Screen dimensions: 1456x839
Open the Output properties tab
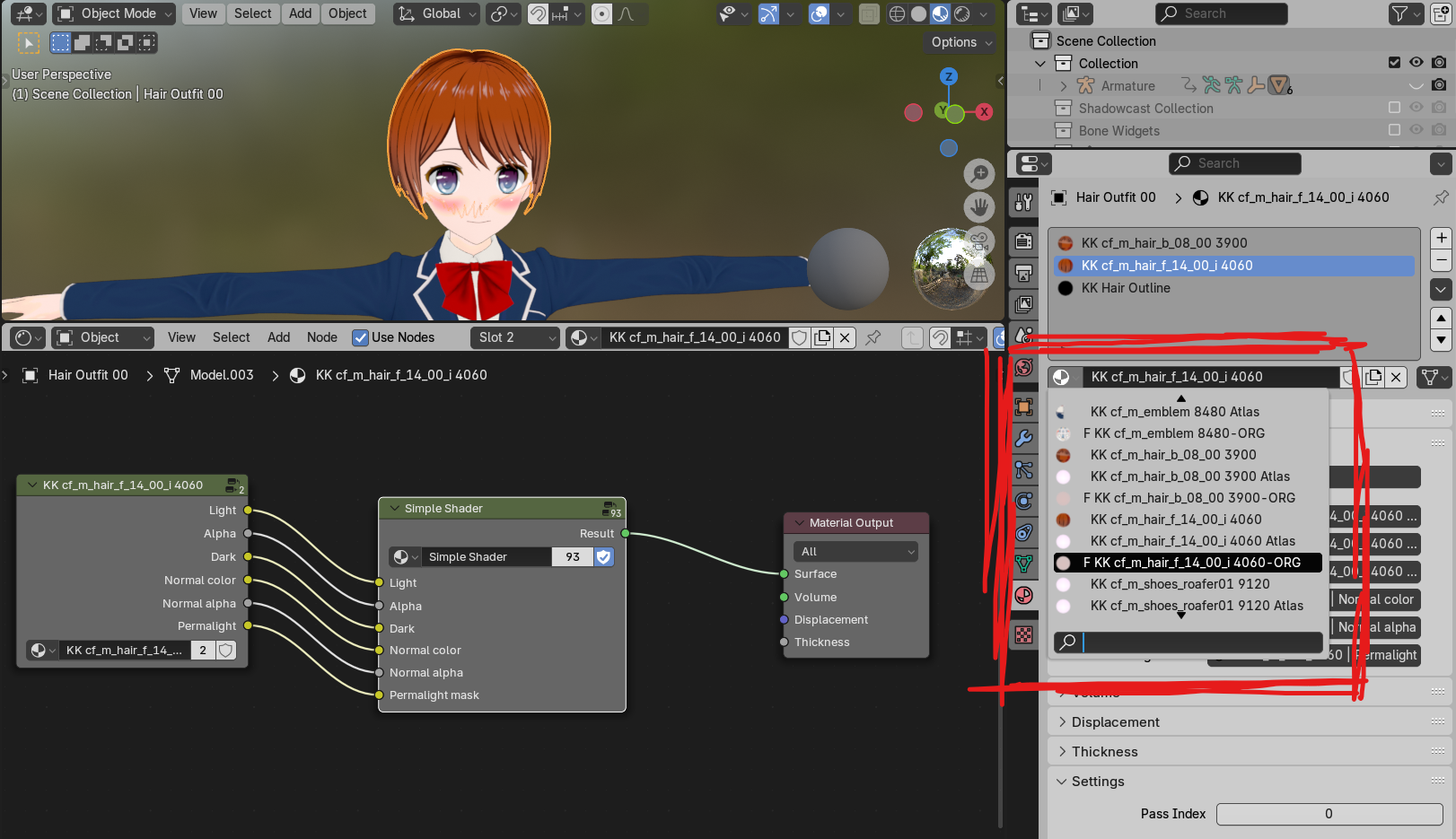(x=1024, y=272)
